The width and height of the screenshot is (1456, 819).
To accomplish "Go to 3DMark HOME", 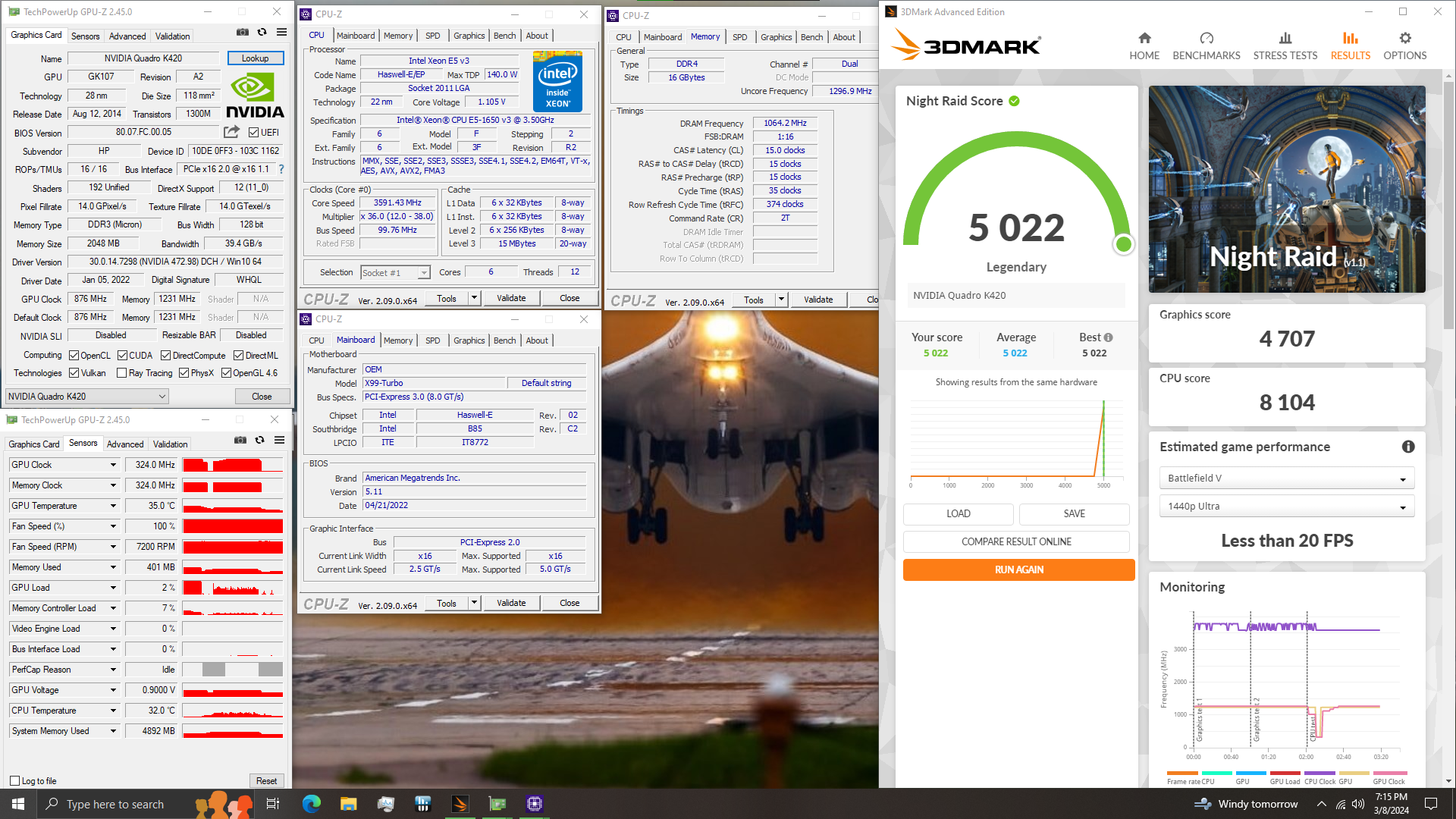I will point(1144,45).
